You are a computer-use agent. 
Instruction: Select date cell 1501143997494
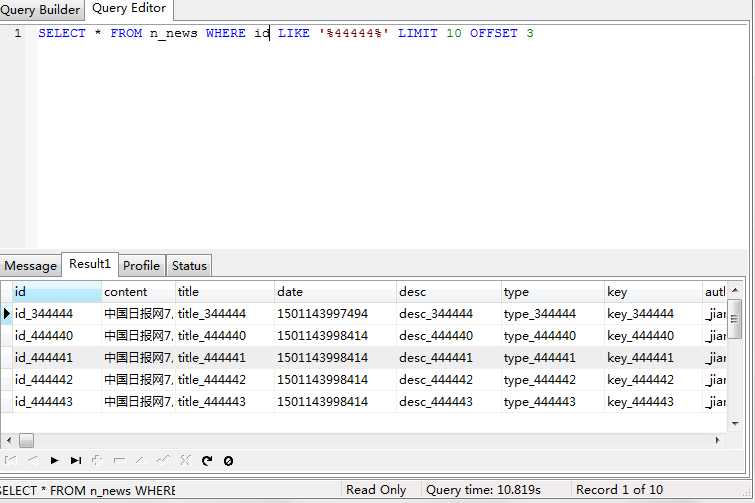click(336, 314)
